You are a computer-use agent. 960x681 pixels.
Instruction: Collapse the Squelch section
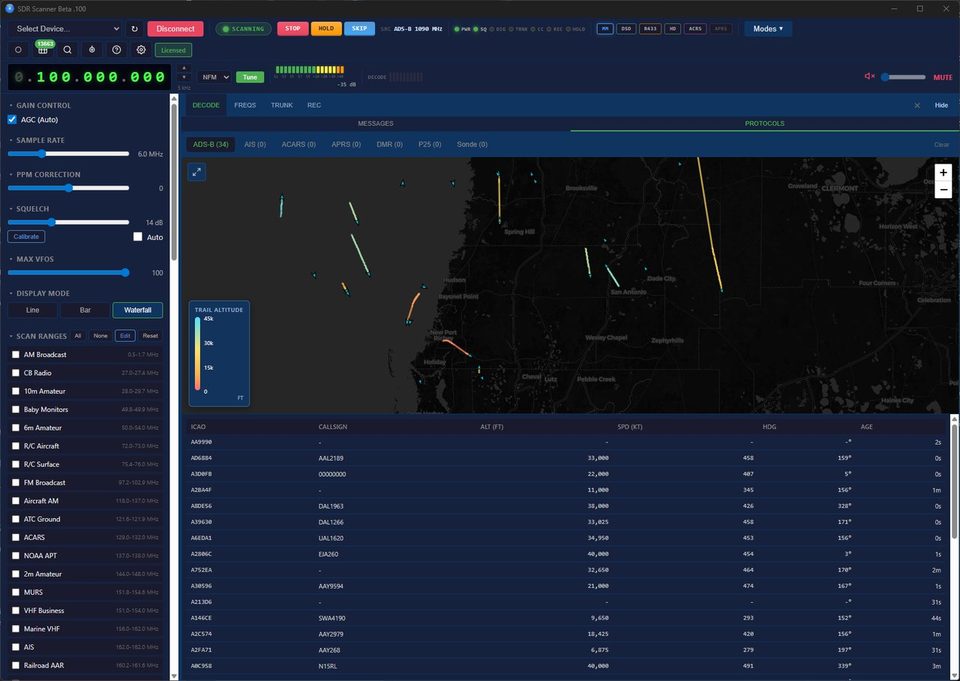[29, 209]
